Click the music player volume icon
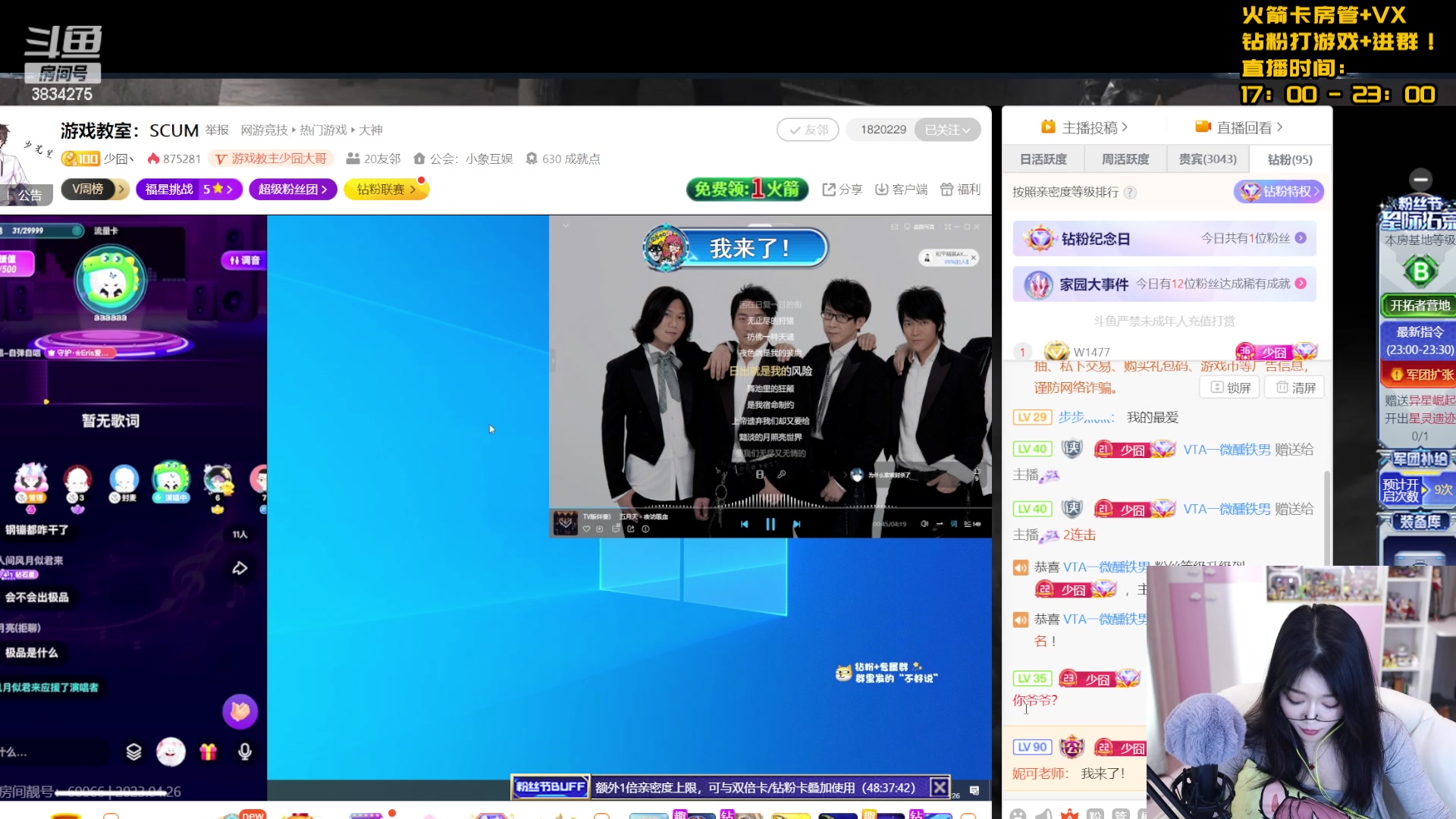The image size is (1456, 819). 924,524
